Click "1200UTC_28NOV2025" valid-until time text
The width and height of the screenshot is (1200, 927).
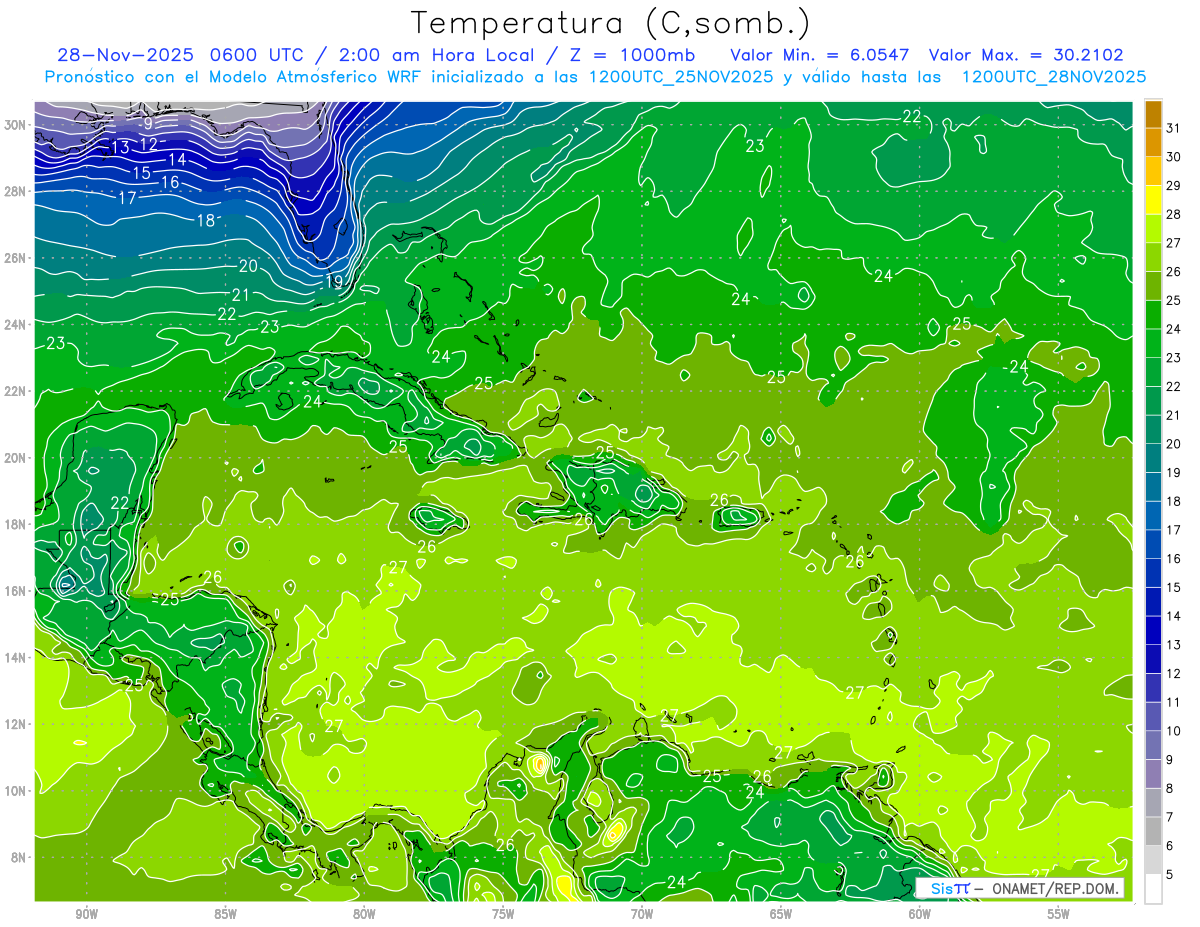[1053, 77]
